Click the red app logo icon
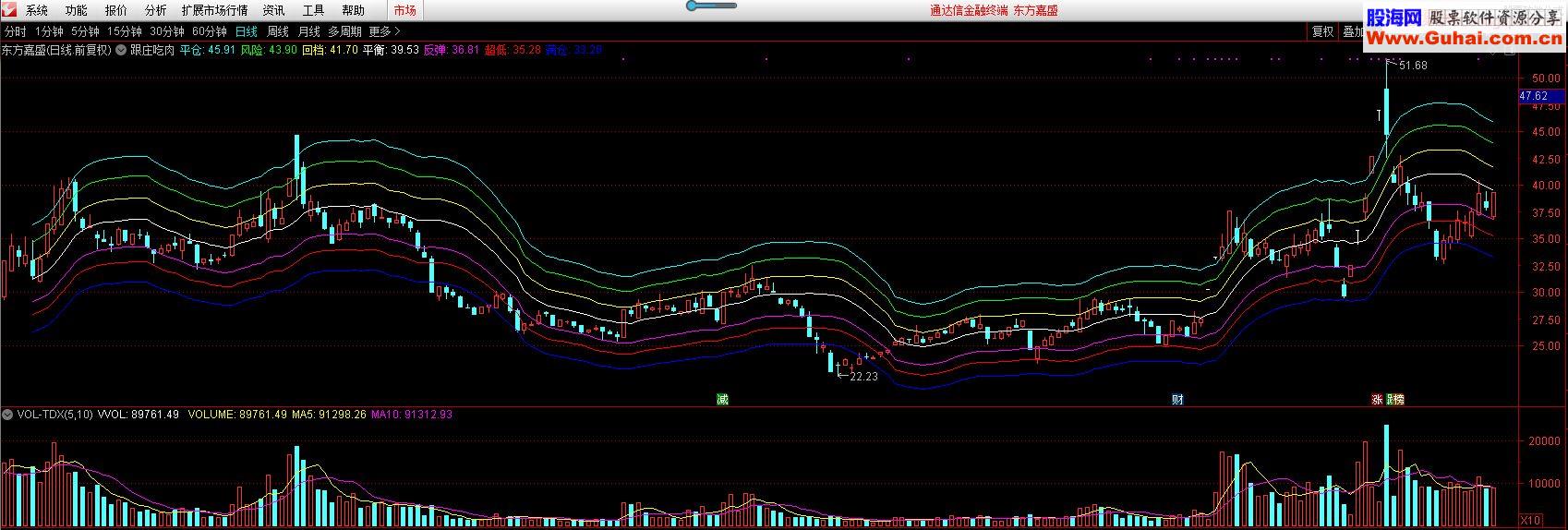This screenshot has height=530, width=1568. click(x=9, y=10)
